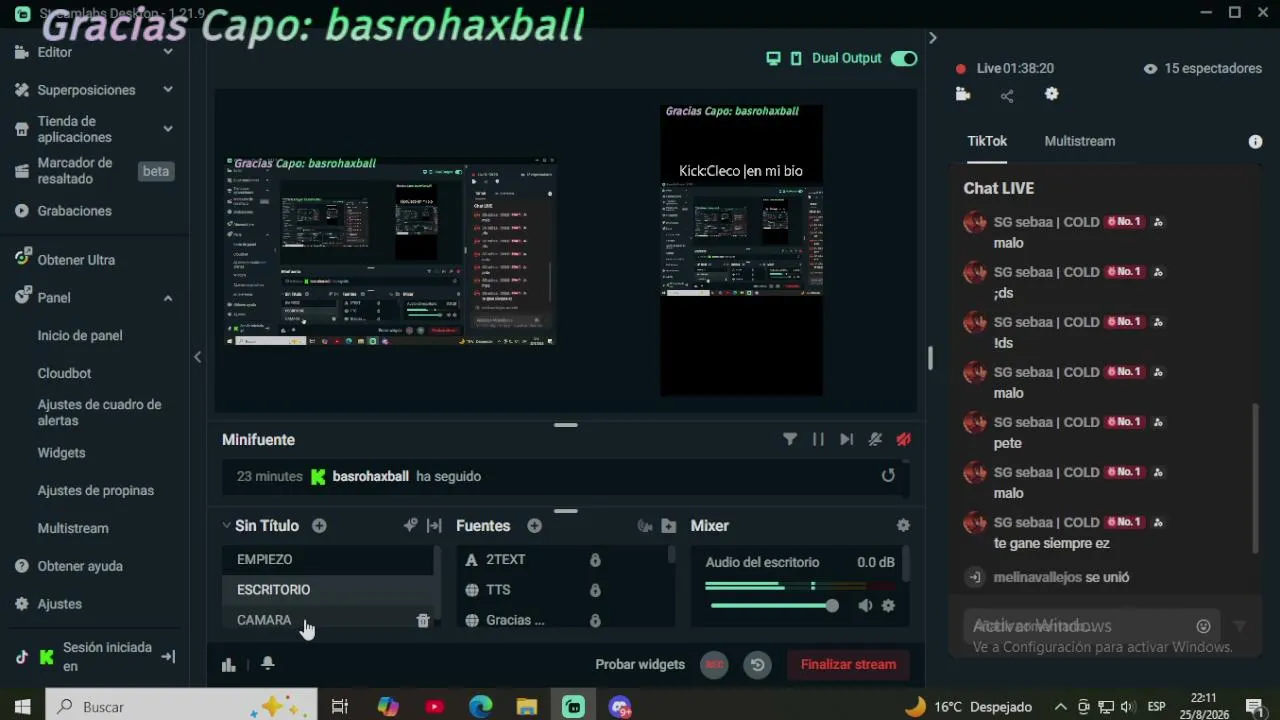Open Ajustes settings in sidebar
This screenshot has width=1280, height=720.
[59, 604]
